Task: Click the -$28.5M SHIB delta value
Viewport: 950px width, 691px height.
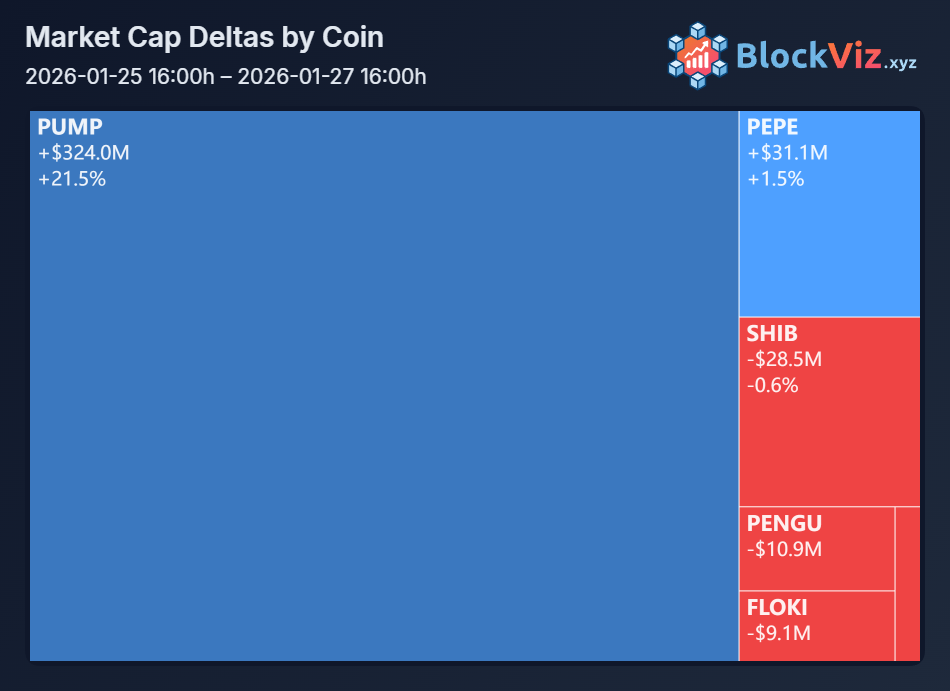Action: [784, 359]
